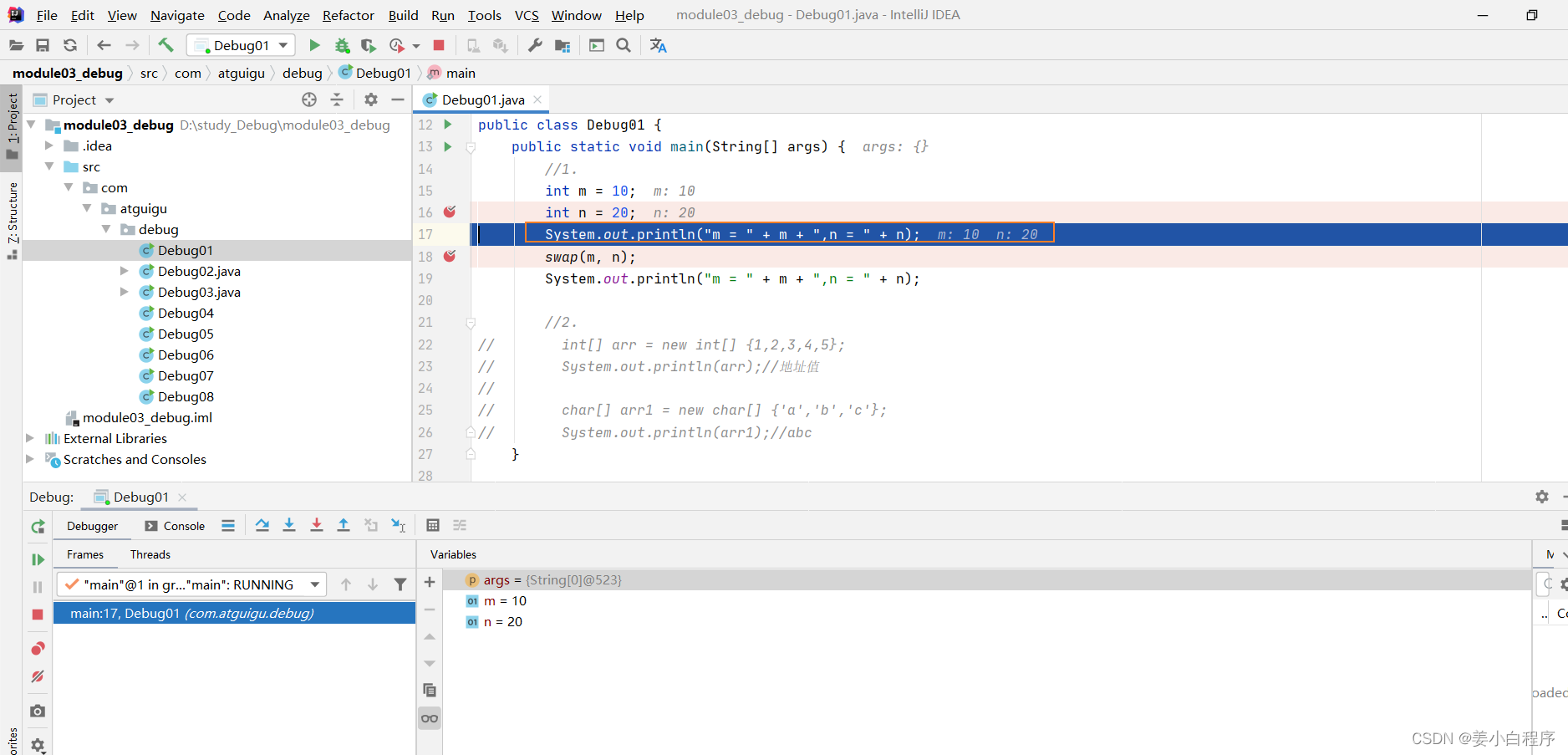Toggle Mute Breakpoints in debug toolbar
This screenshot has width=1568, height=755.
point(38,676)
